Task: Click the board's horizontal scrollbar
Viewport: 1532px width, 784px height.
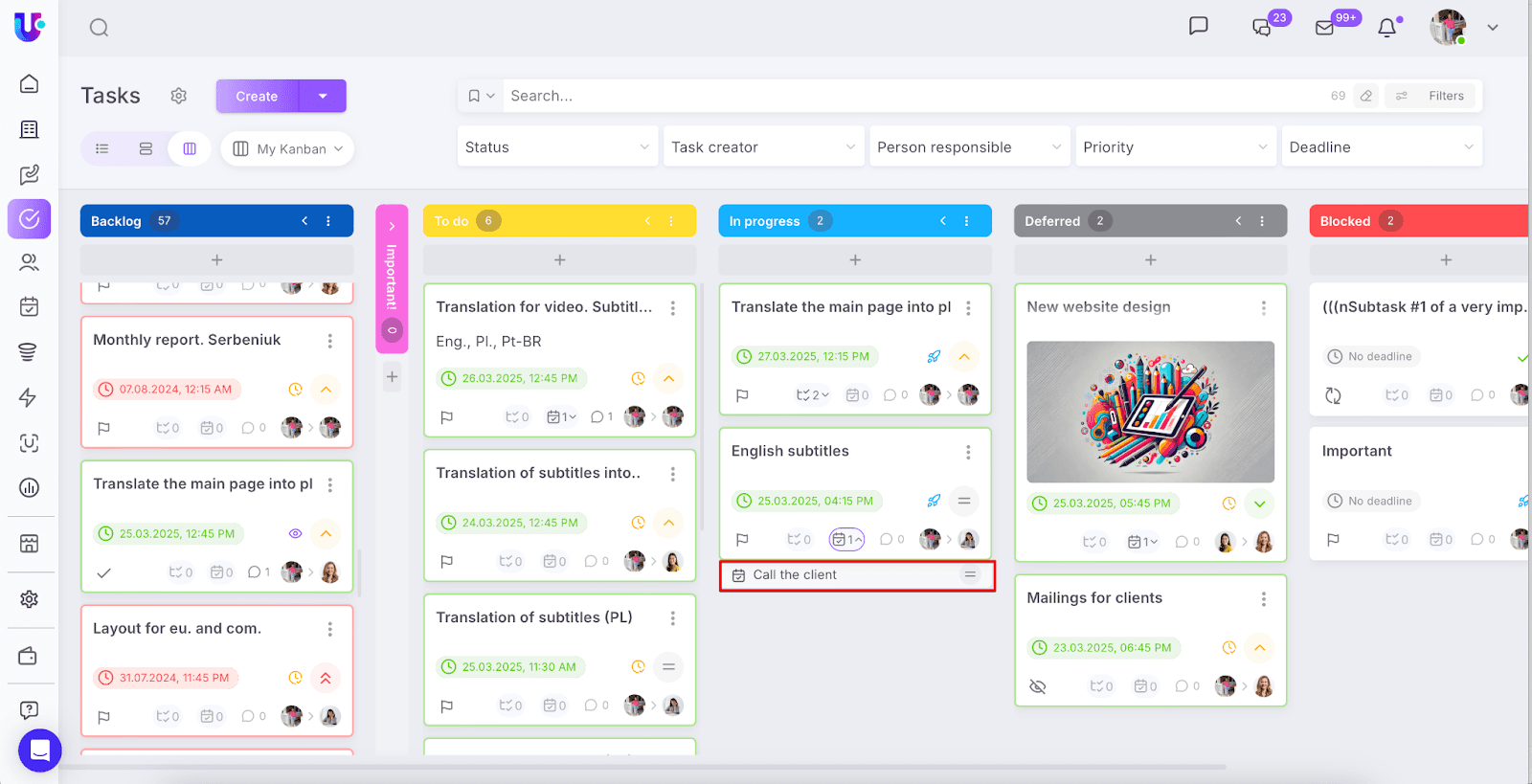Action: pyautogui.click(x=642, y=767)
